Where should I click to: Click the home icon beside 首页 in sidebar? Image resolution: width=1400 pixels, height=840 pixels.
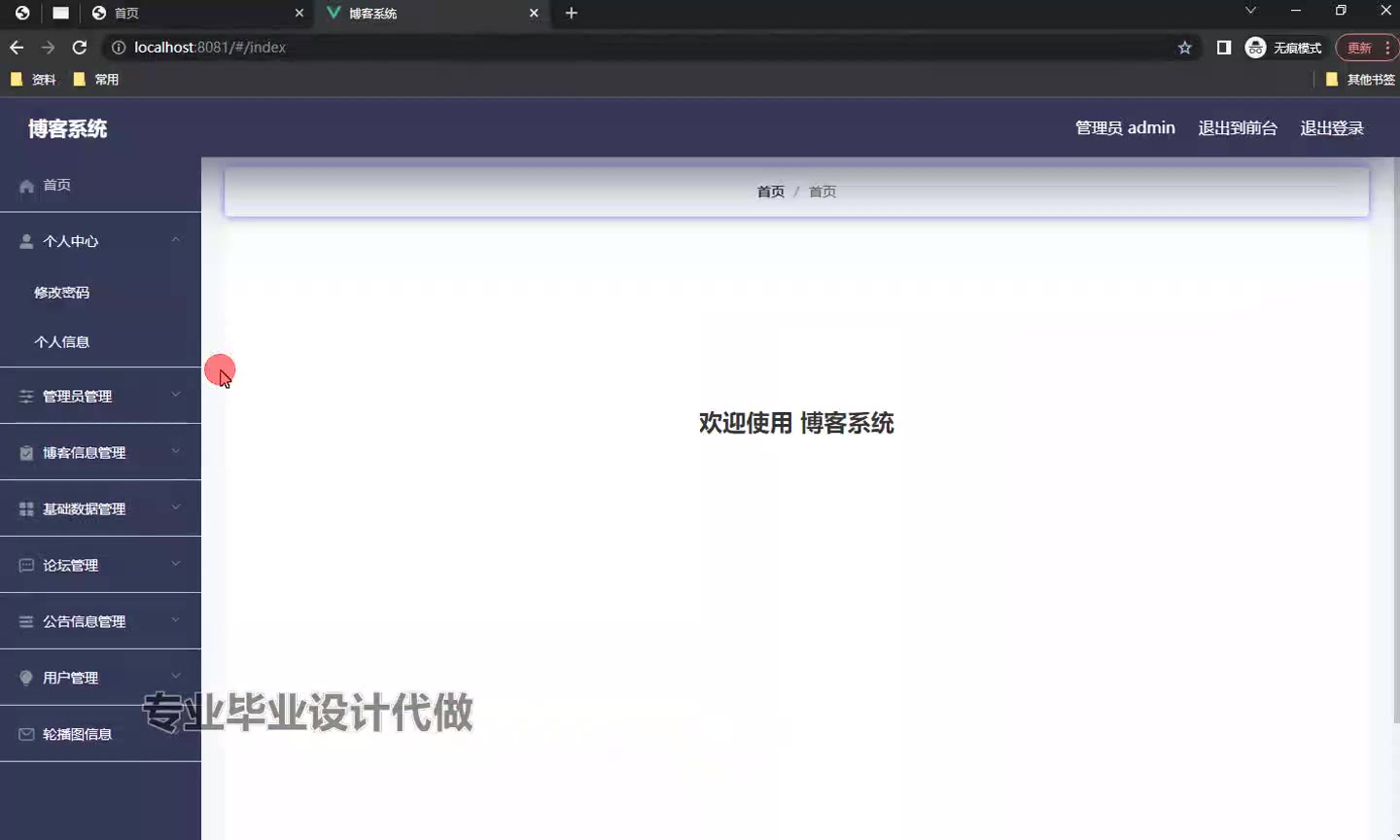(x=26, y=186)
